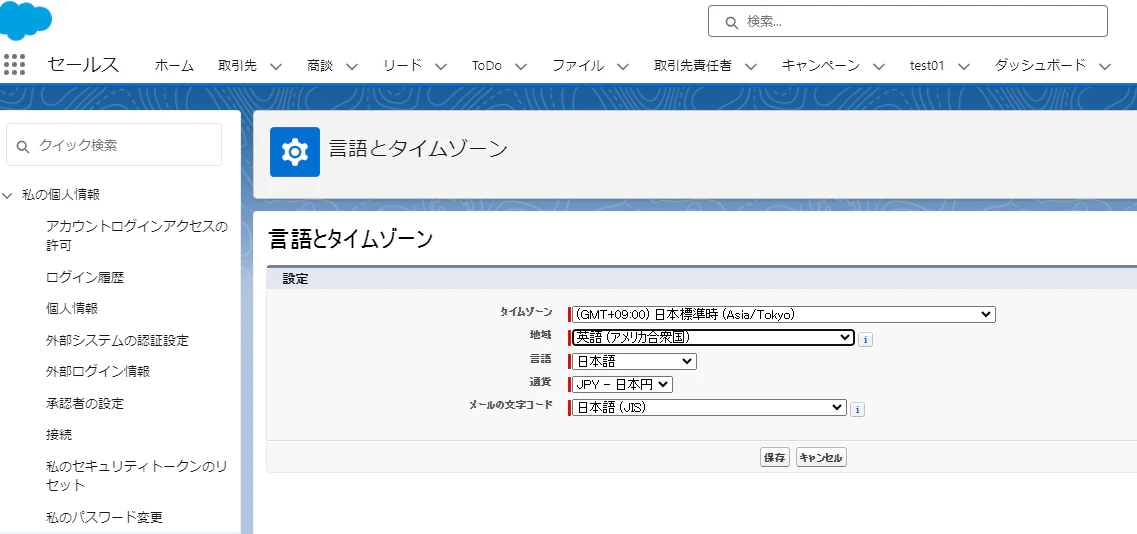
Task: Expand the キャンペーン tab chevron
Action: (879, 66)
